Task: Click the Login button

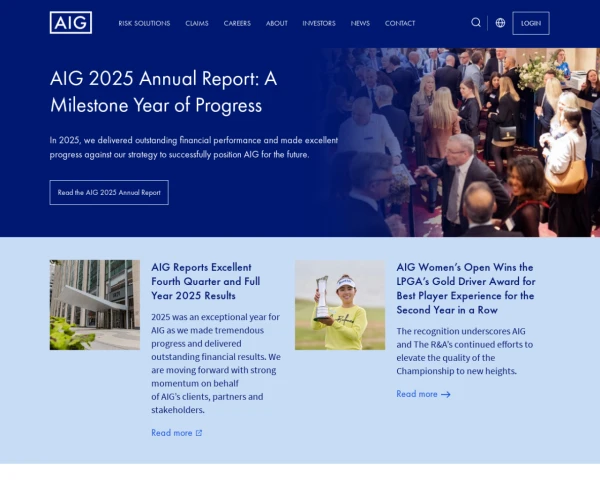Action: click(x=531, y=23)
